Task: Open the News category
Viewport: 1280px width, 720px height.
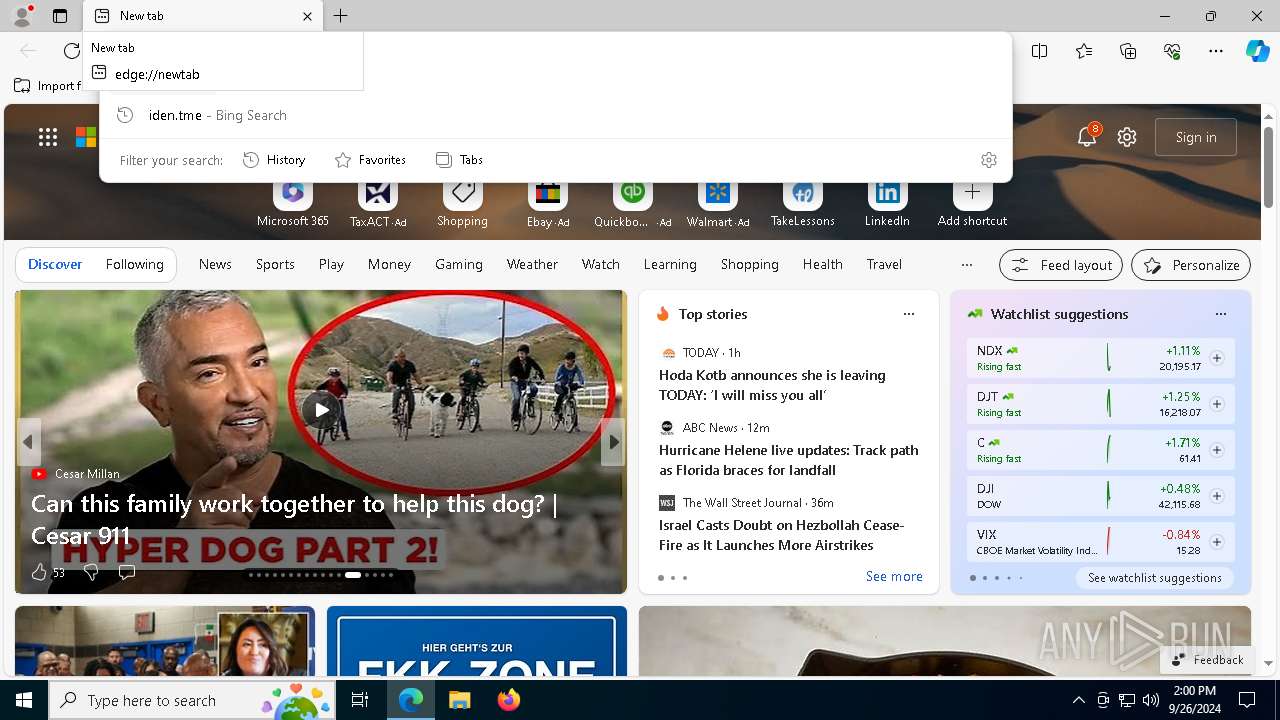Action: [215, 264]
